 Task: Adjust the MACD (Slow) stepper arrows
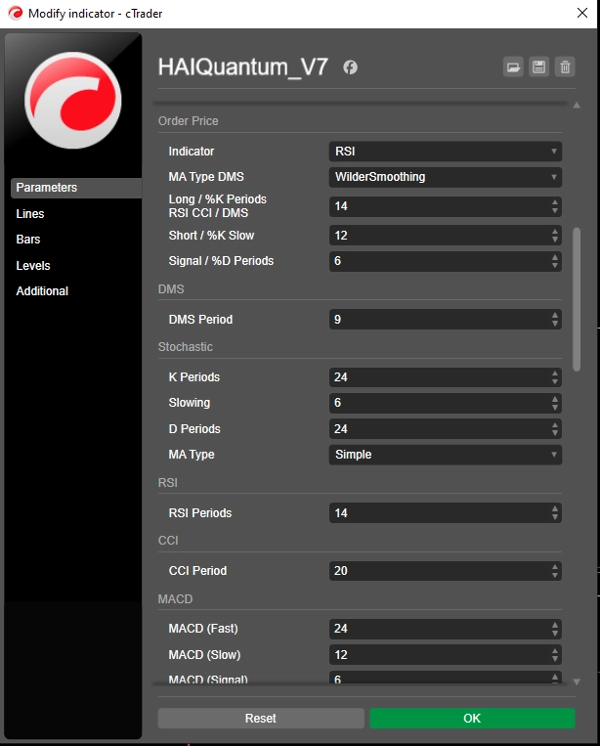(x=555, y=655)
